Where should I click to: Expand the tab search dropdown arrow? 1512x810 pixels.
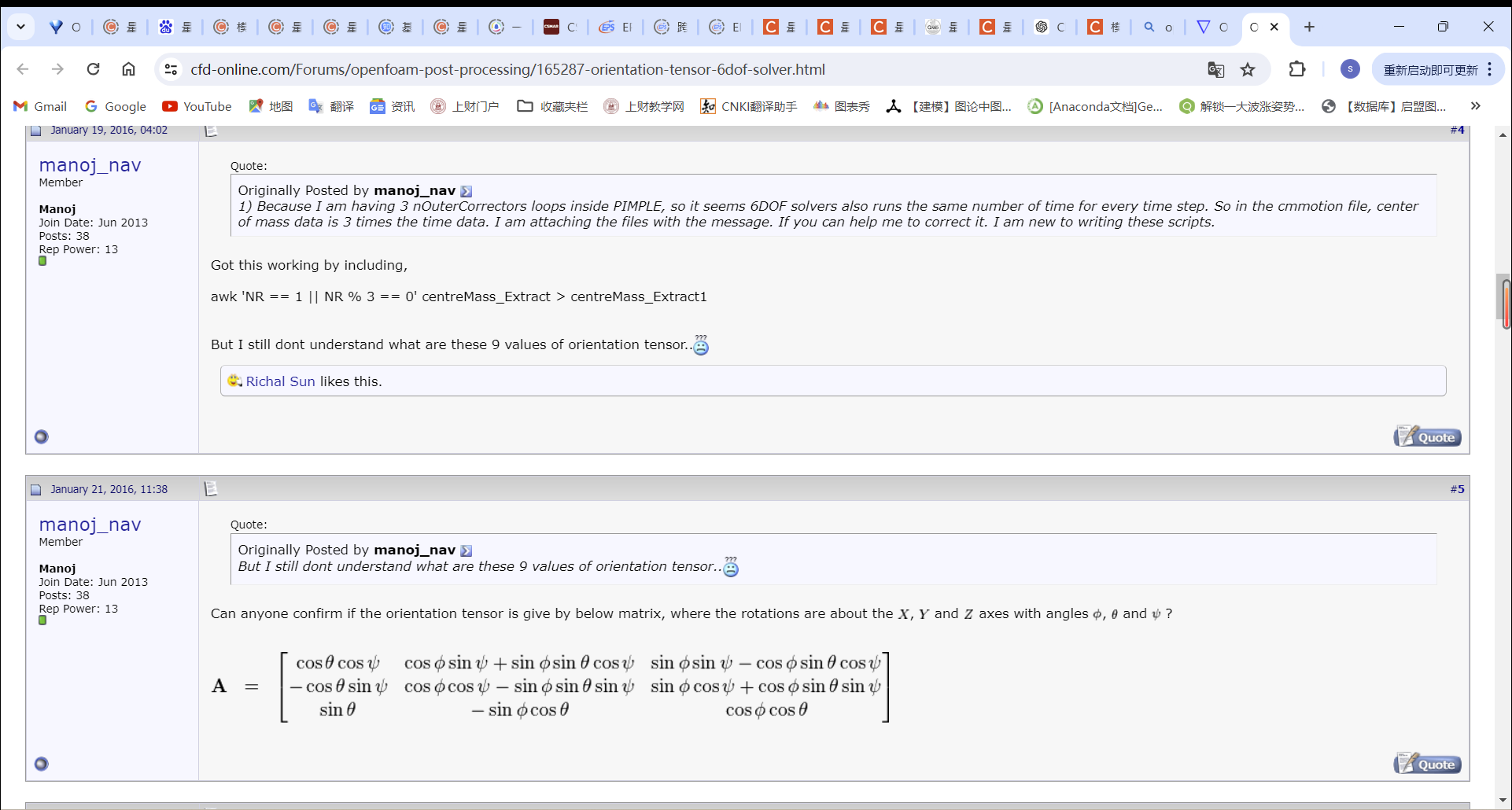(21, 27)
